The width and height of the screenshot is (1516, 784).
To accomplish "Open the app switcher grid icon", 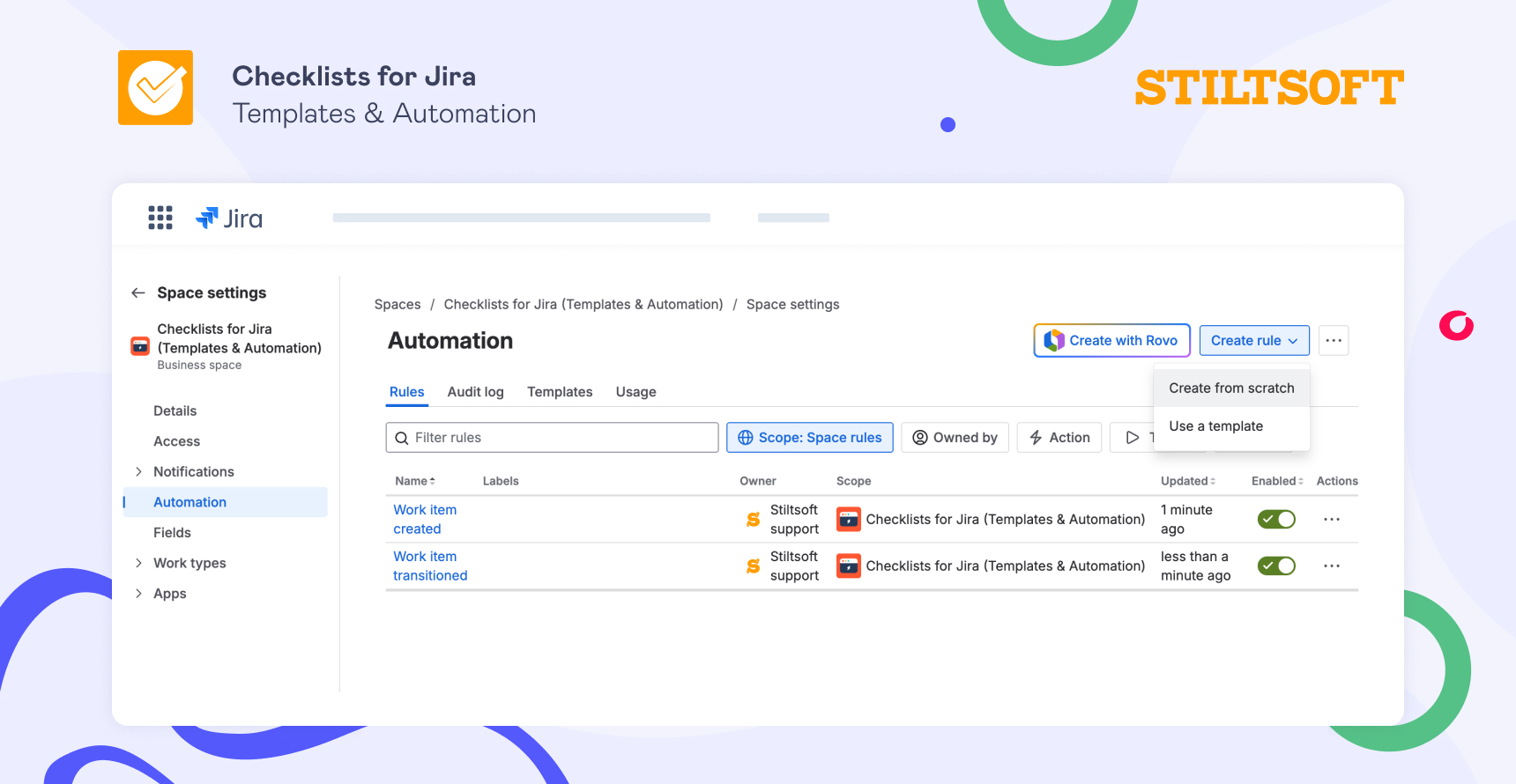I will pos(160,218).
